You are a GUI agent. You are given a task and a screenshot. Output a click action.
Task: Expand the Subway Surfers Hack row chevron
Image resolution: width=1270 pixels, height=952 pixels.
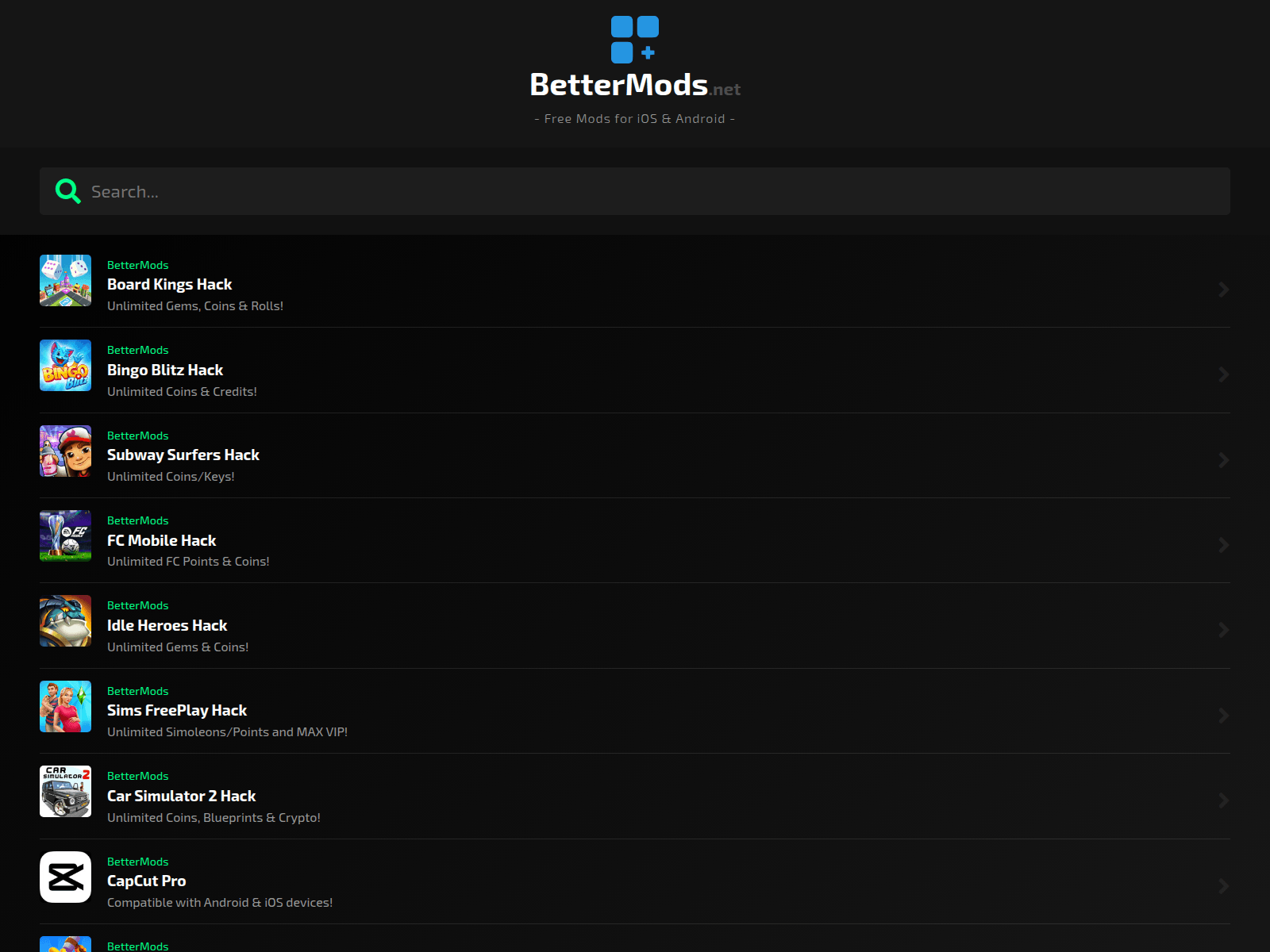point(1223,460)
